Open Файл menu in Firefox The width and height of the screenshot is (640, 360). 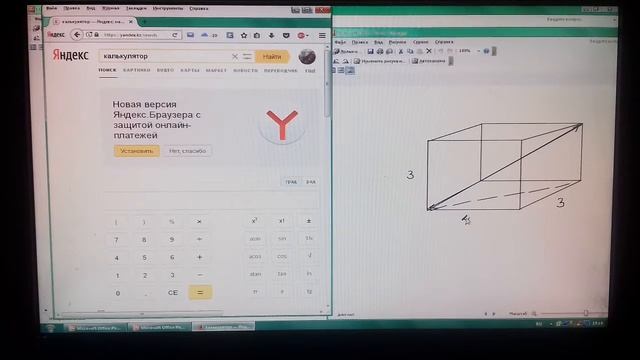pos(51,8)
